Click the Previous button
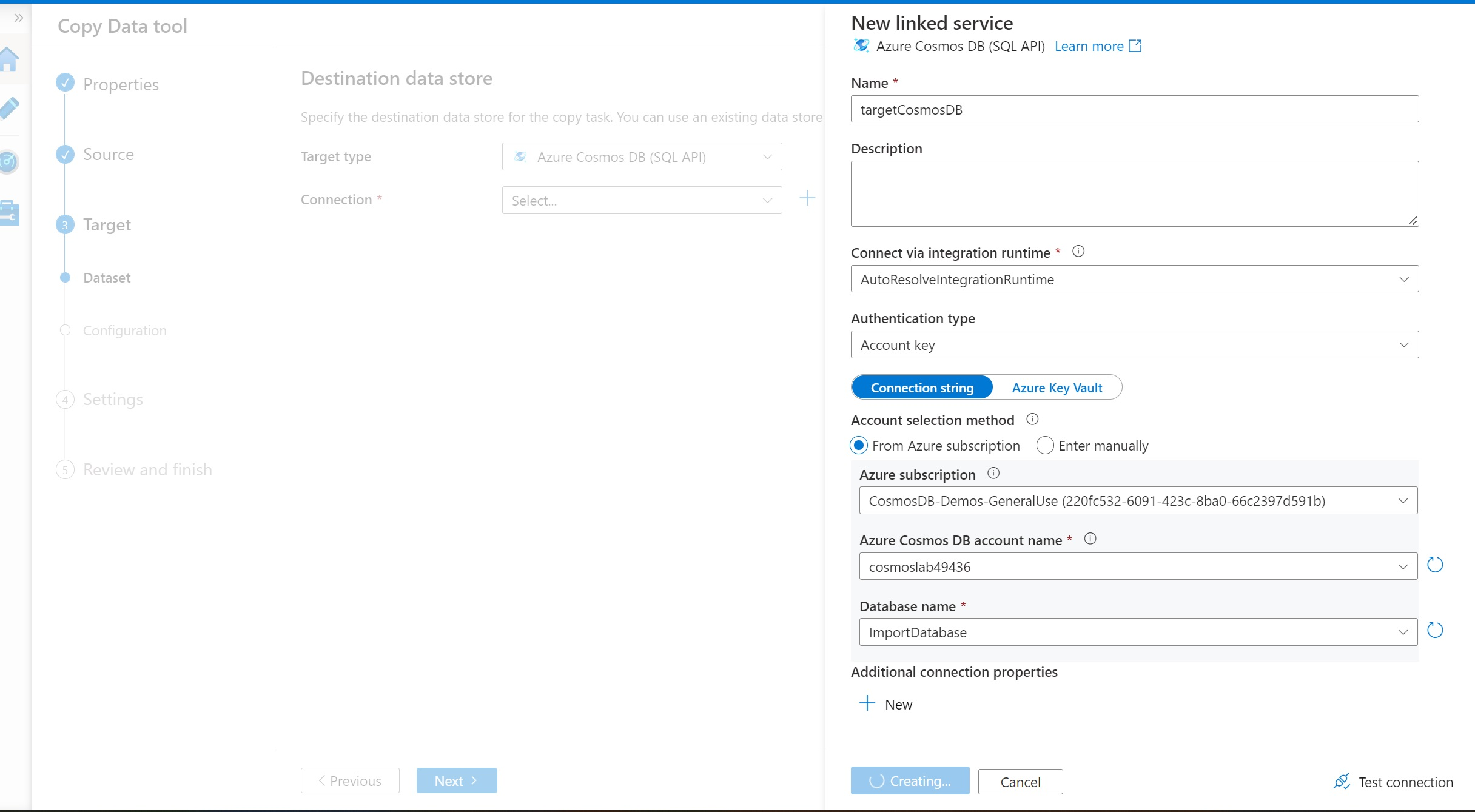The width and height of the screenshot is (1475, 812). 350,780
